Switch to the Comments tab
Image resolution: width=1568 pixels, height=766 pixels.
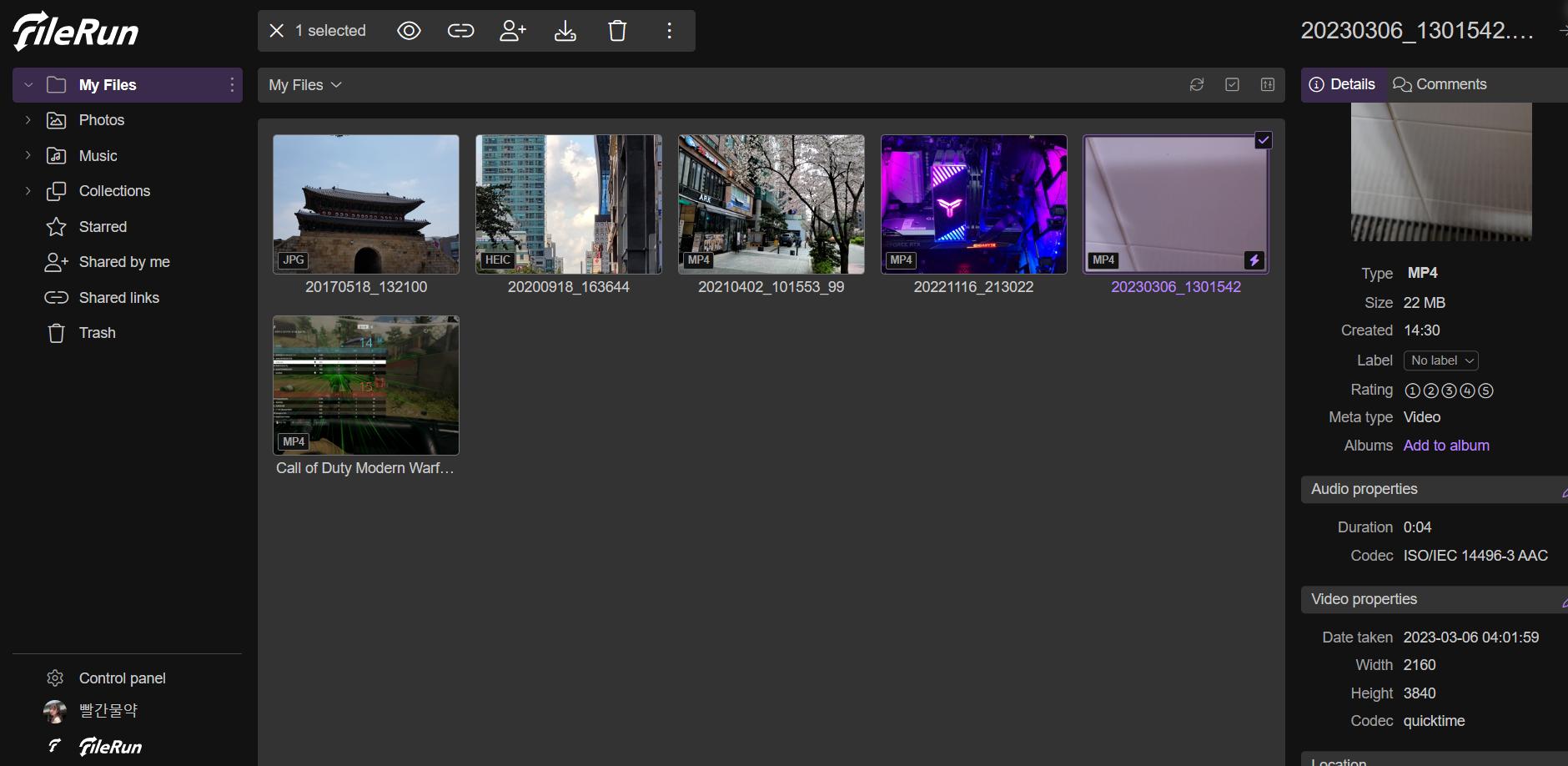1440,84
